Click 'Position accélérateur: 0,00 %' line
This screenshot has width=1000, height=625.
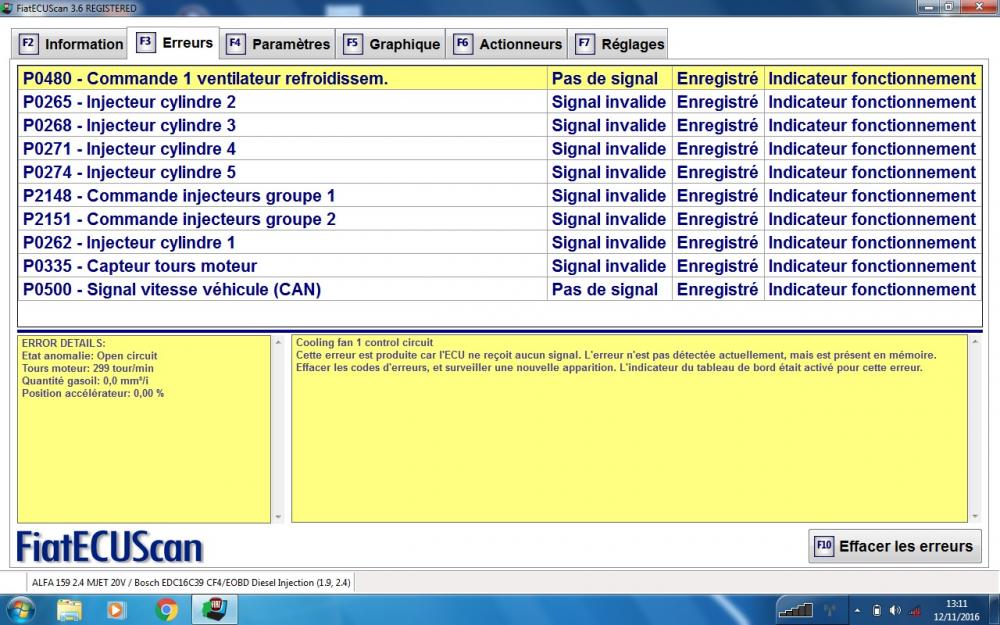[92, 393]
